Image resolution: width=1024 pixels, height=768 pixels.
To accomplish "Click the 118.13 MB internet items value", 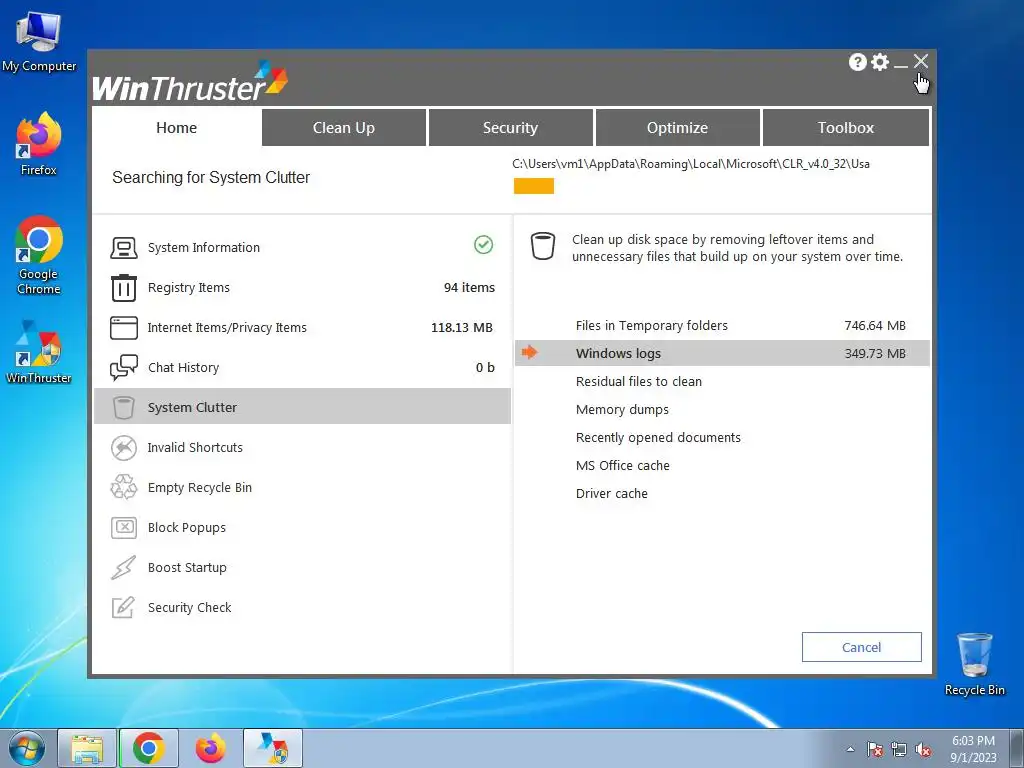I will tap(462, 328).
